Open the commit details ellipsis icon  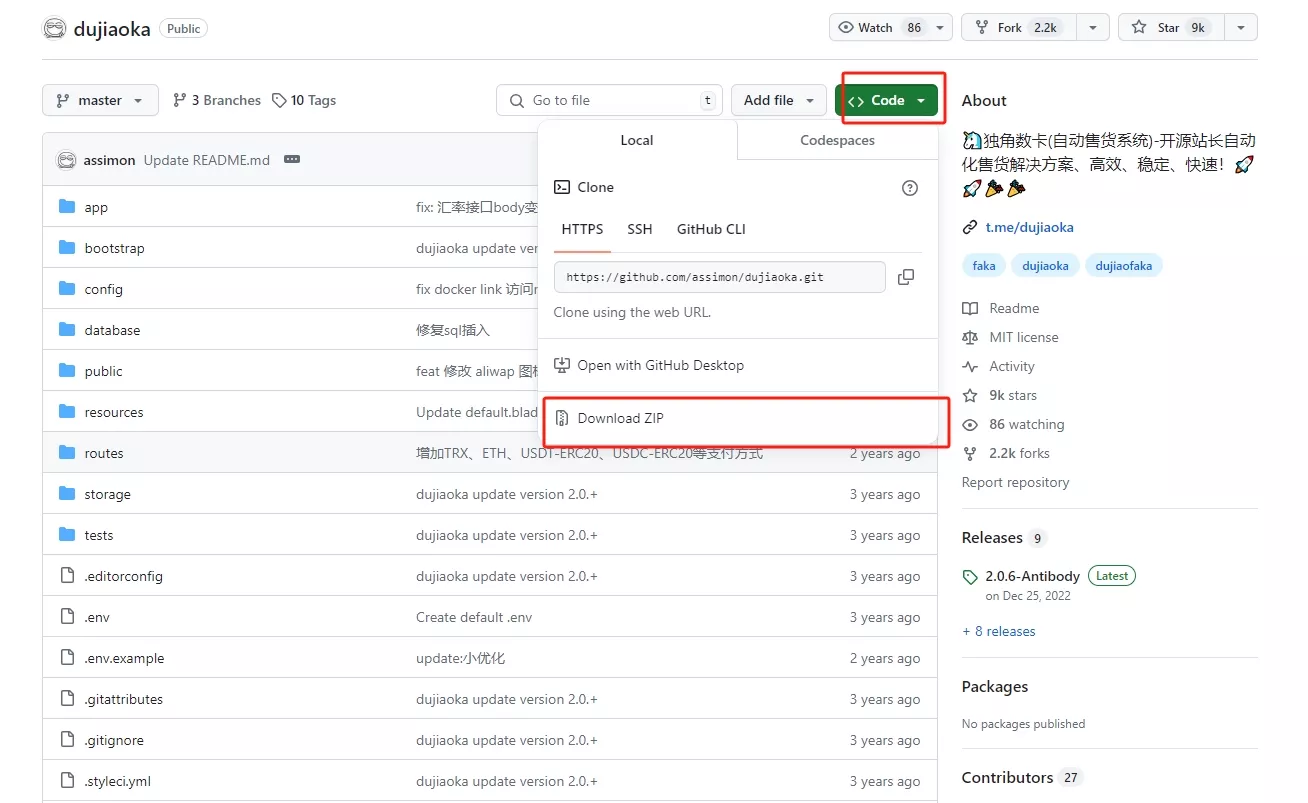tap(292, 160)
